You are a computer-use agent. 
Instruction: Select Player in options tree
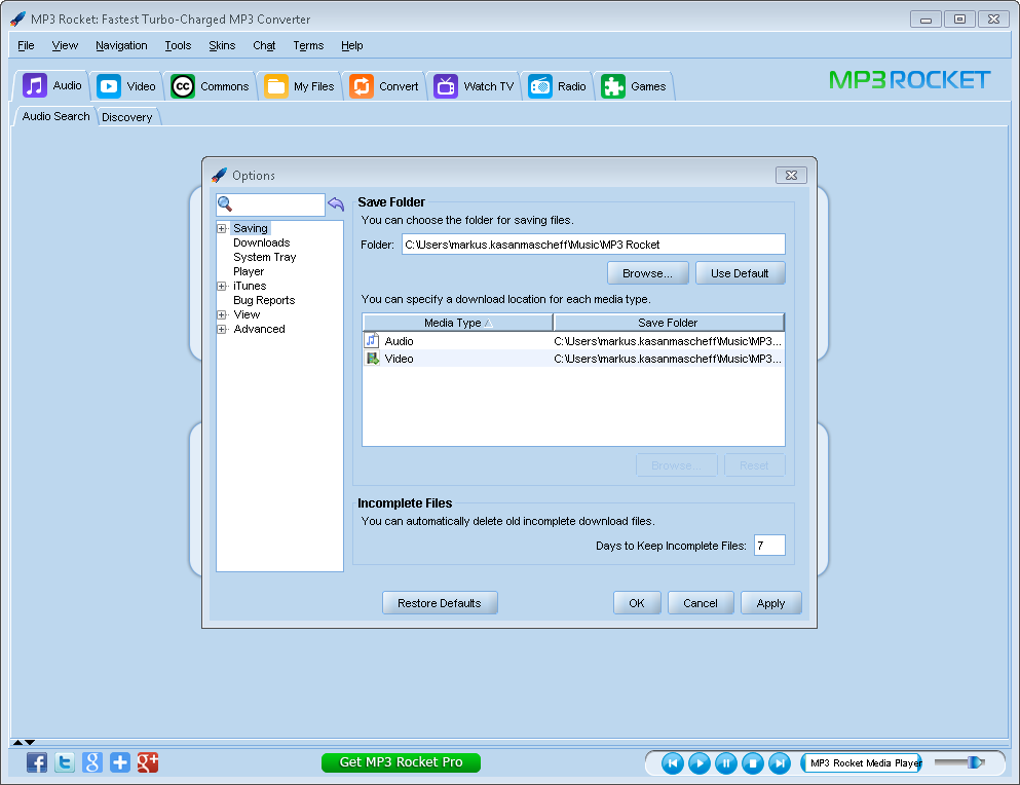pyautogui.click(x=248, y=271)
